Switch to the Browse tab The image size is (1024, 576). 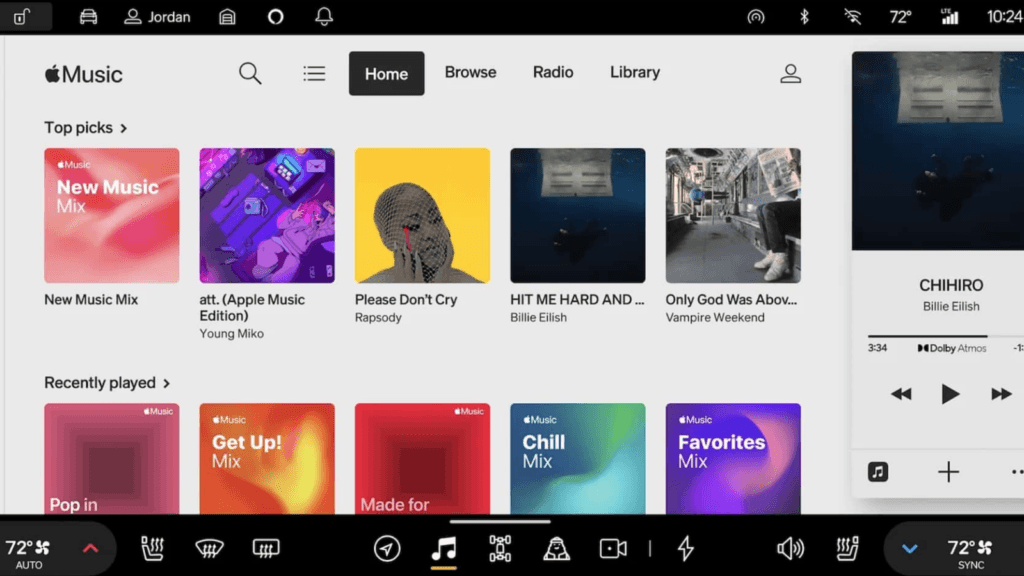coord(470,73)
